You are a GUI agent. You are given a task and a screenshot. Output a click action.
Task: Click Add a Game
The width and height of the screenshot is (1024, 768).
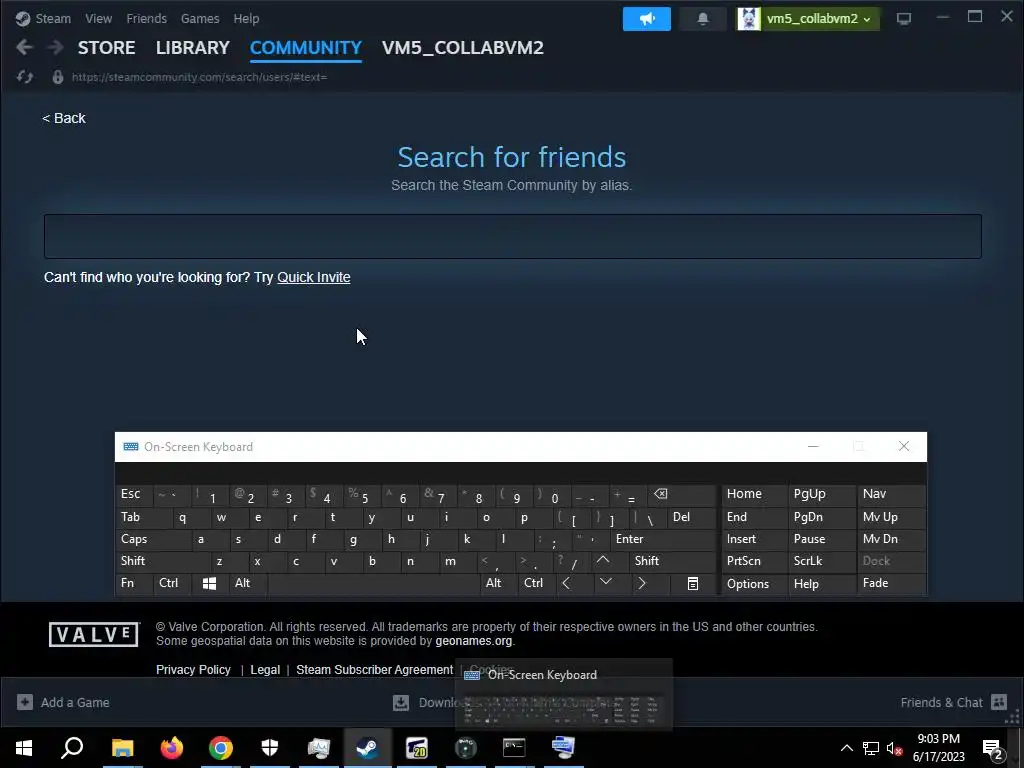pyautogui.click(x=63, y=703)
